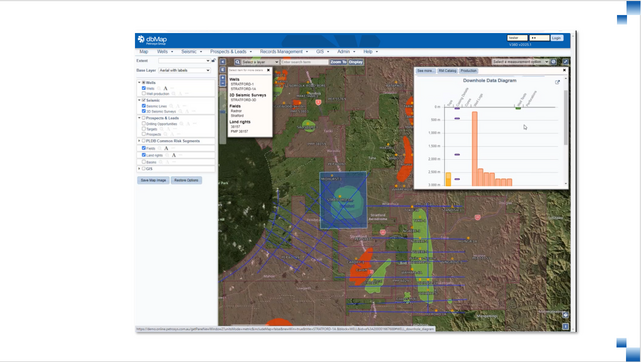
Task: Click the magnifier icon next to Wells layer
Action: tap(159, 88)
